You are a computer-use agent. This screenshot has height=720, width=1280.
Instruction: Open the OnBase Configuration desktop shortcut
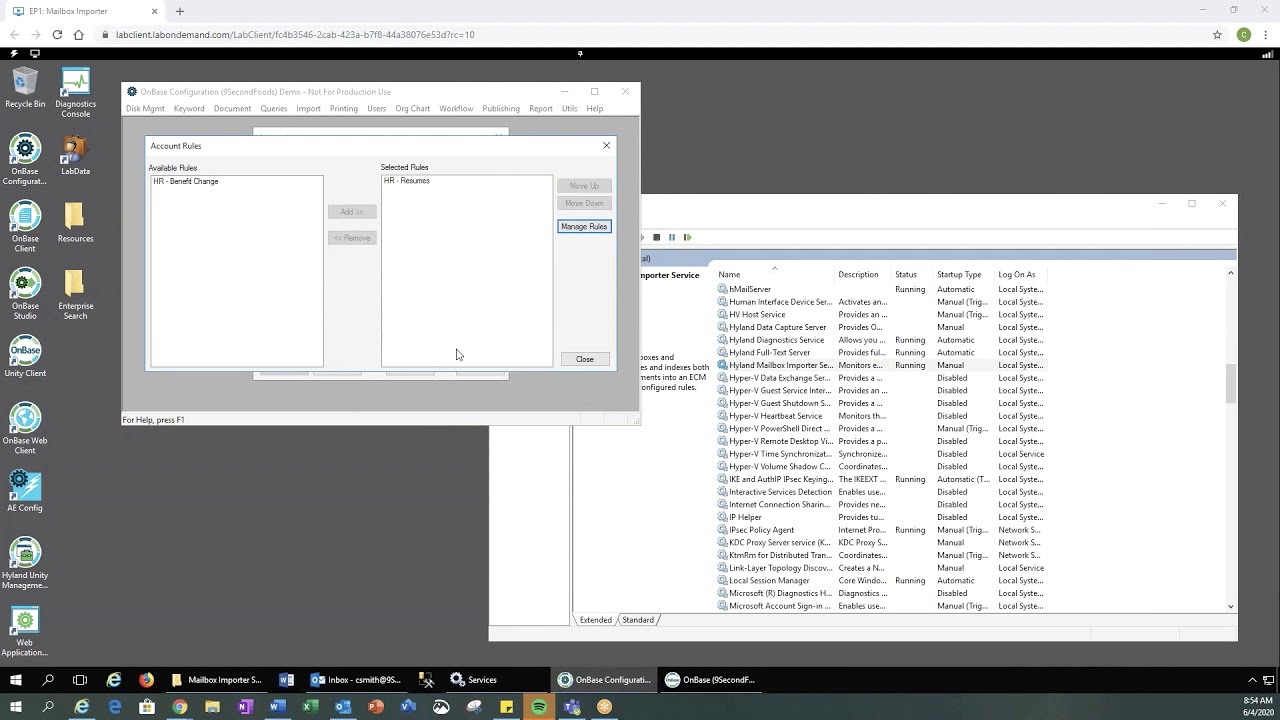pyautogui.click(x=25, y=160)
